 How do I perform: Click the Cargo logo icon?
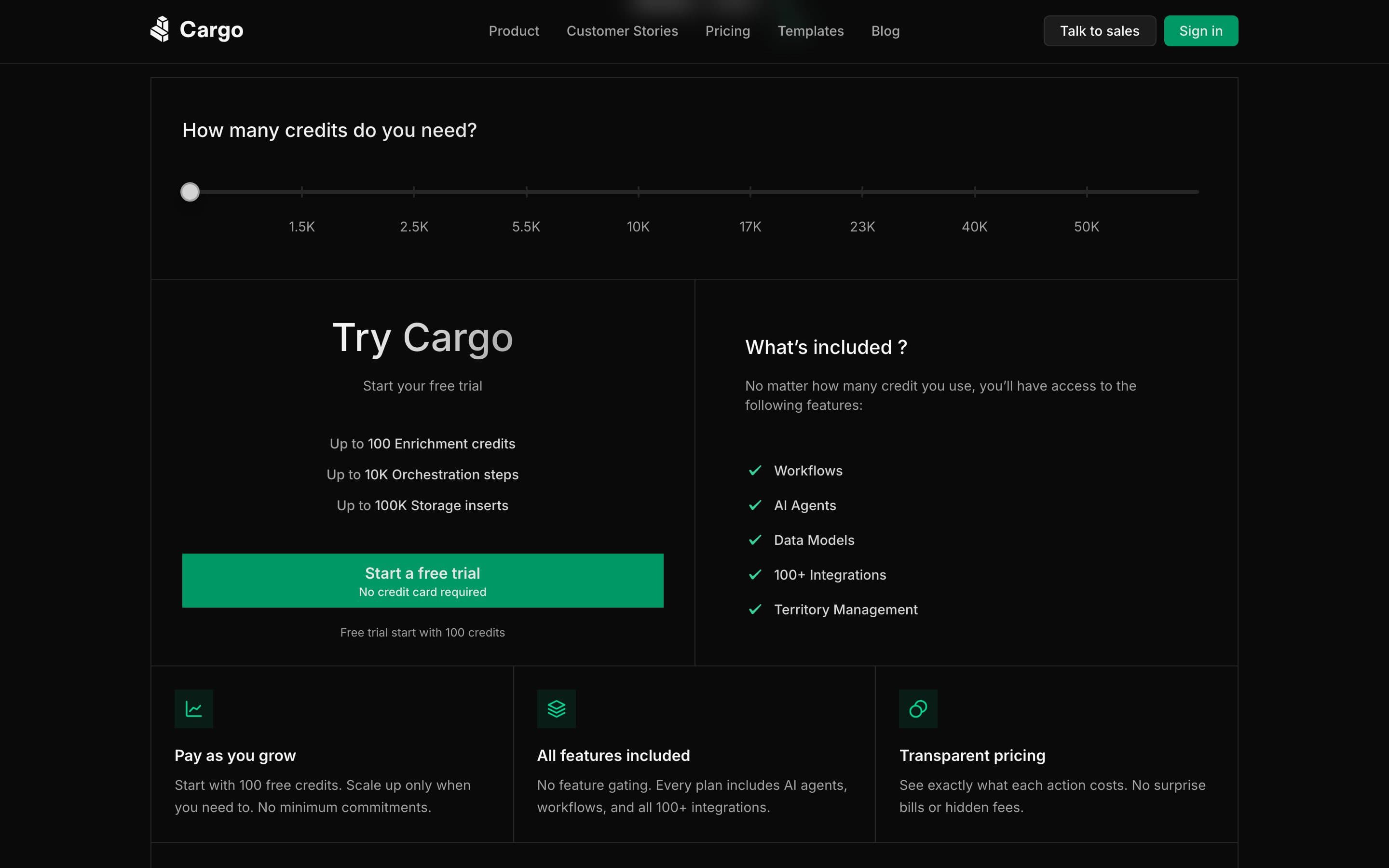pyautogui.click(x=160, y=29)
